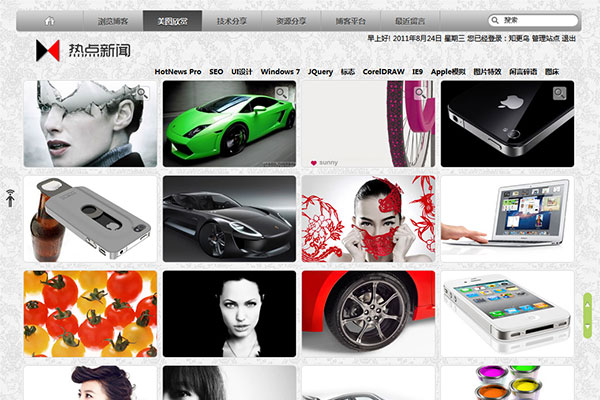Switch to the 技术分享 tab

pos(232,20)
